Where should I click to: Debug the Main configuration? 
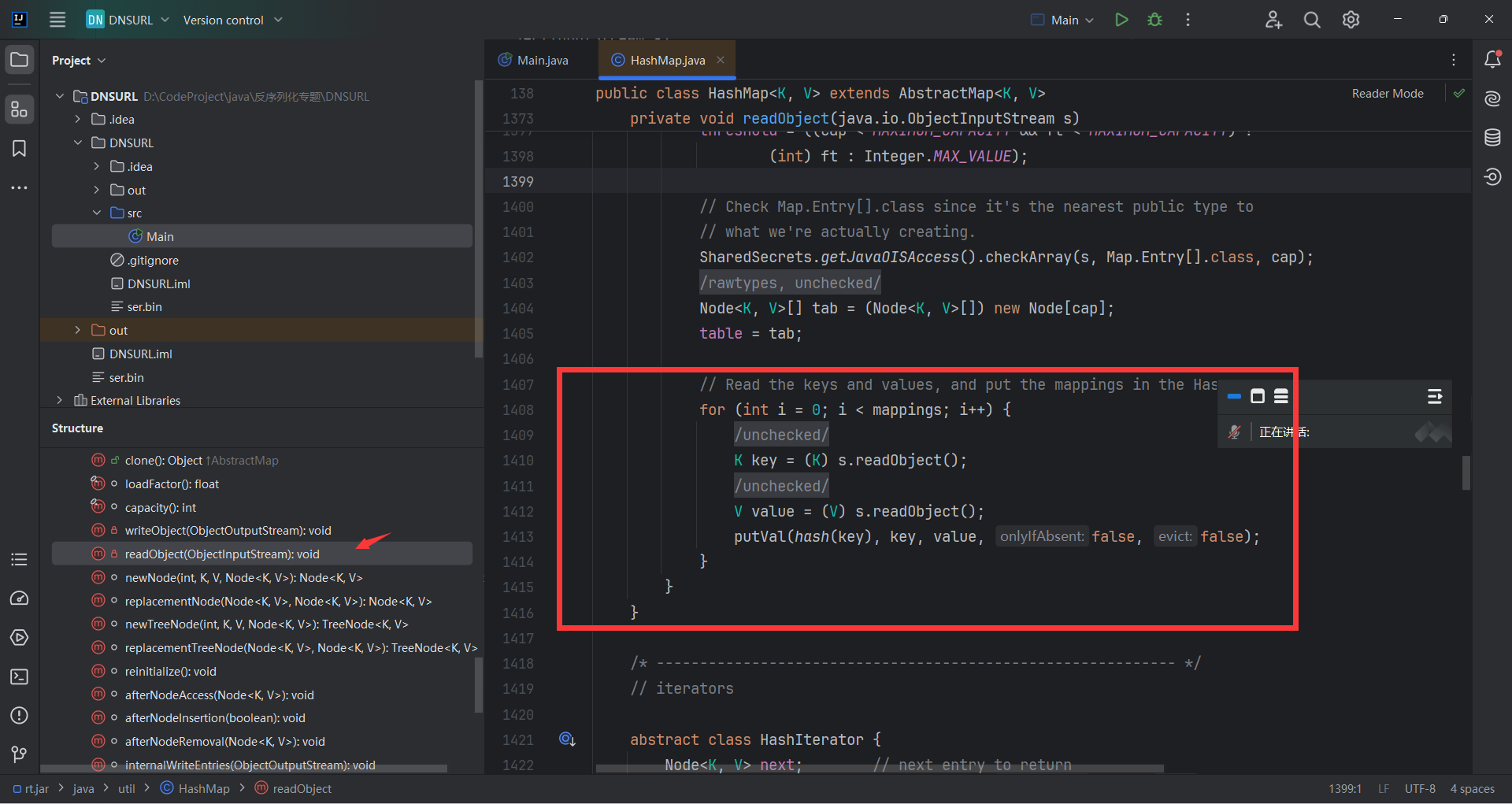1154,20
